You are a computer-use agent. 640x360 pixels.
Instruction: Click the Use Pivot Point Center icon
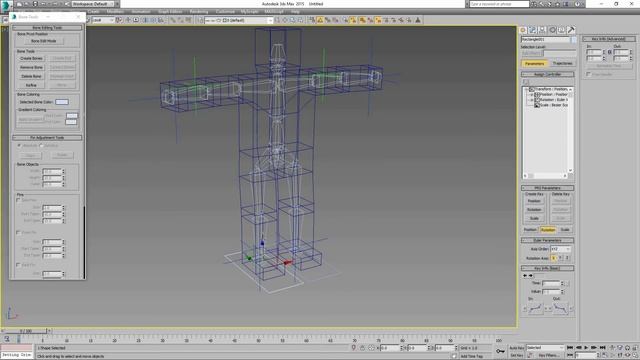[x=120, y=20]
